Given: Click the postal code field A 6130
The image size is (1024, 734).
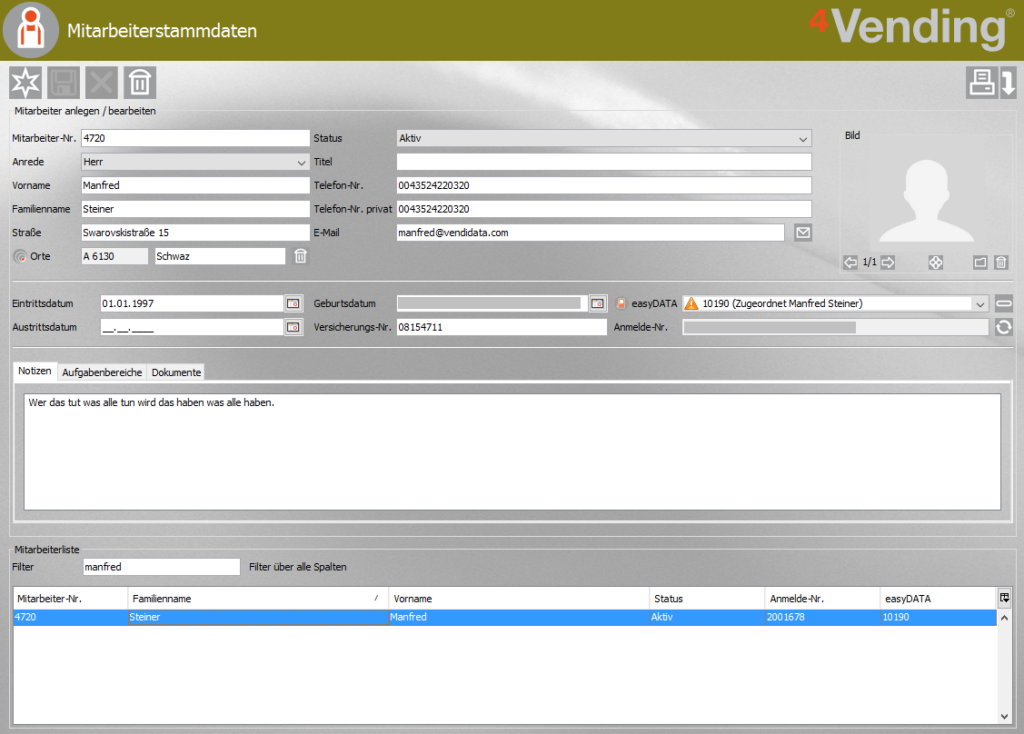Looking at the screenshot, I should 114,256.
